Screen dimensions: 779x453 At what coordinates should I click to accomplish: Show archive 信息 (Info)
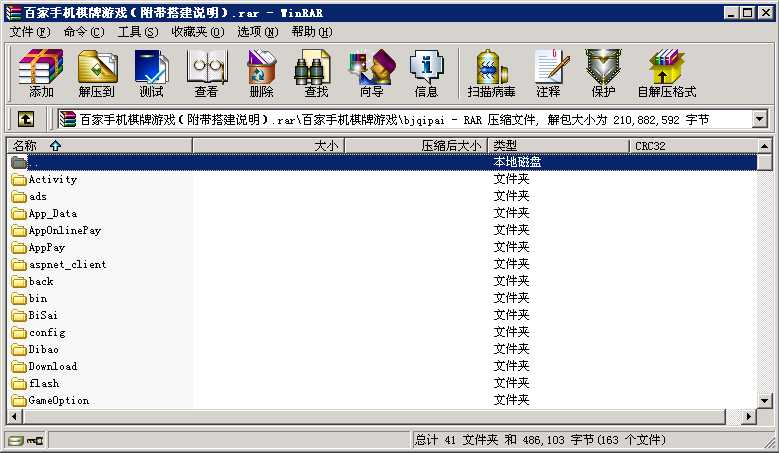click(x=426, y=73)
